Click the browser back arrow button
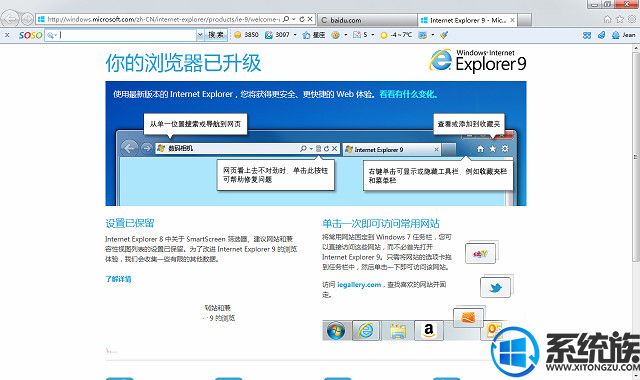 click(10, 18)
